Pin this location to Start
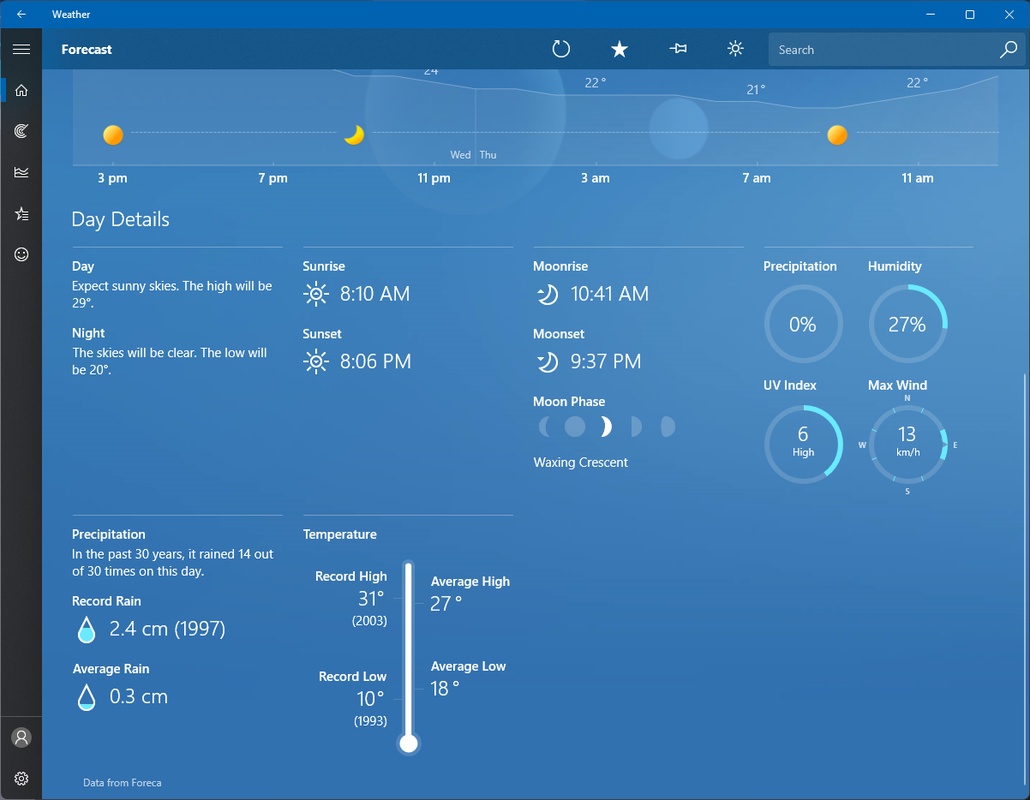Screen dimensions: 1030x800 click(678, 49)
